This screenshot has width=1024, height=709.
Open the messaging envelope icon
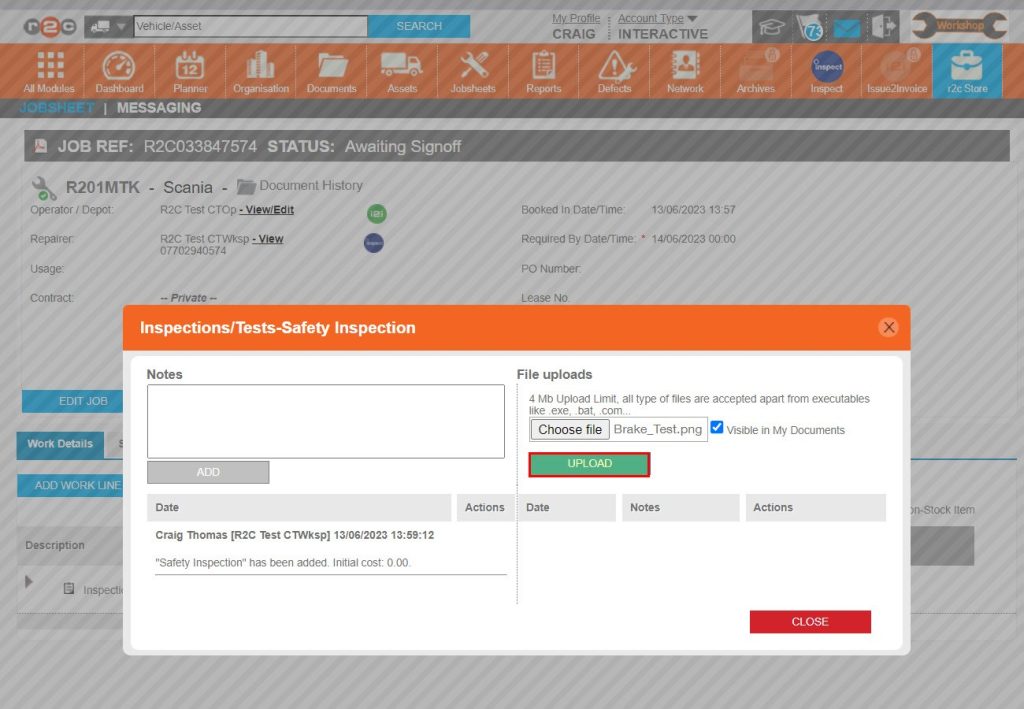point(845,26)
